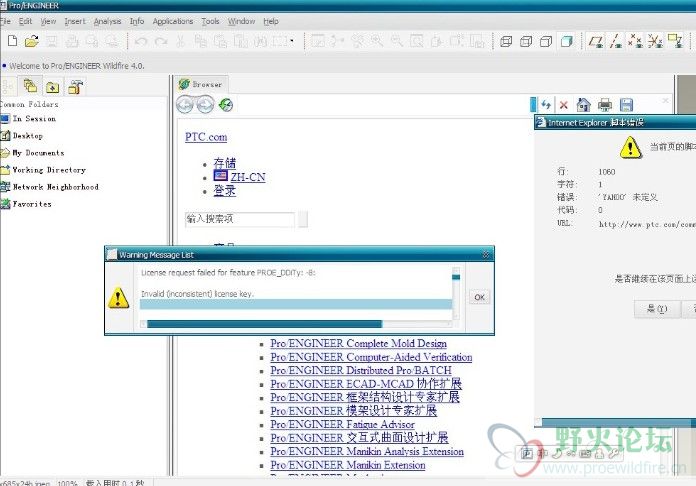This screenshot has height=486, width=696.
Task: Click the search button beside the search field
Action: [303, 219]
